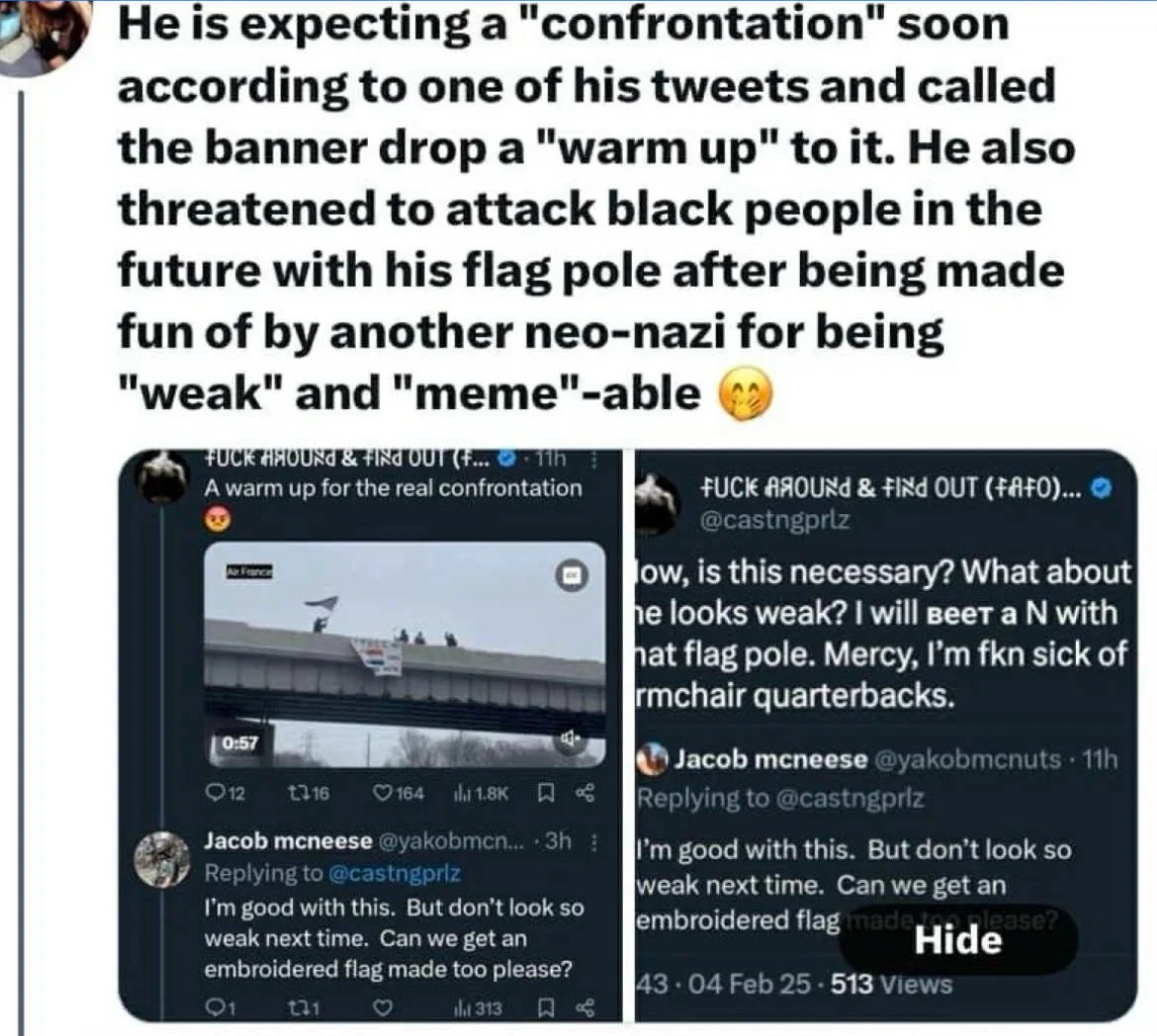The image size is (1157, 1036).
Task: Open the @castngprlz reply-to link
Action: pyautogui.click(x=394, y=874)
